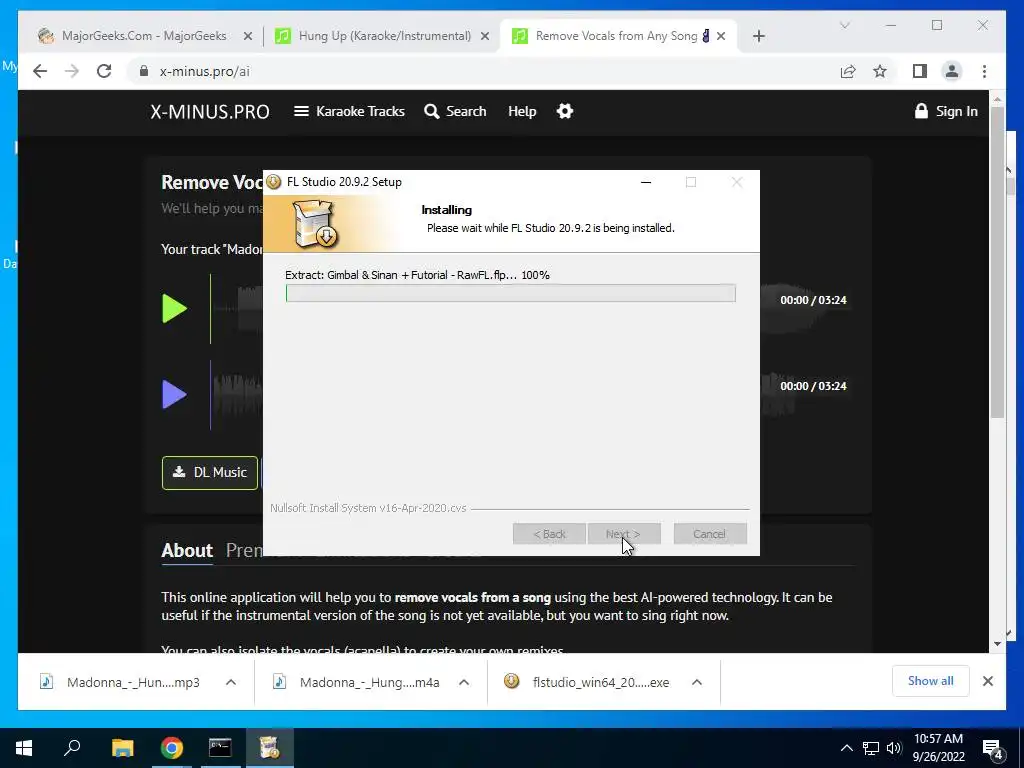Image resolution: width=1024 pixels, height=768 pixels.
Task: Click the volume speaker tray icon
Action: 894,748
